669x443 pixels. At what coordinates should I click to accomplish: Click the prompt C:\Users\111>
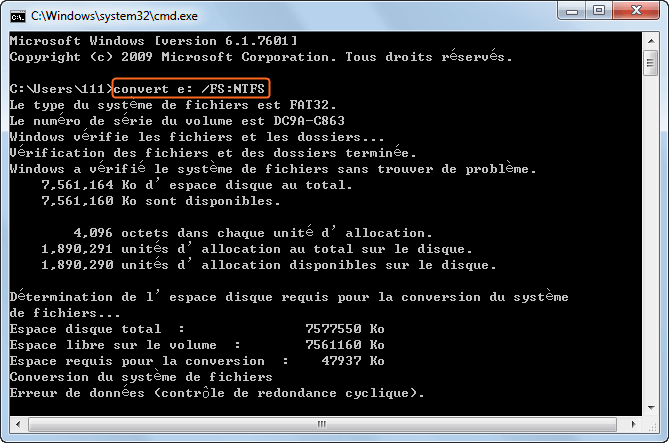pos(61,89)
